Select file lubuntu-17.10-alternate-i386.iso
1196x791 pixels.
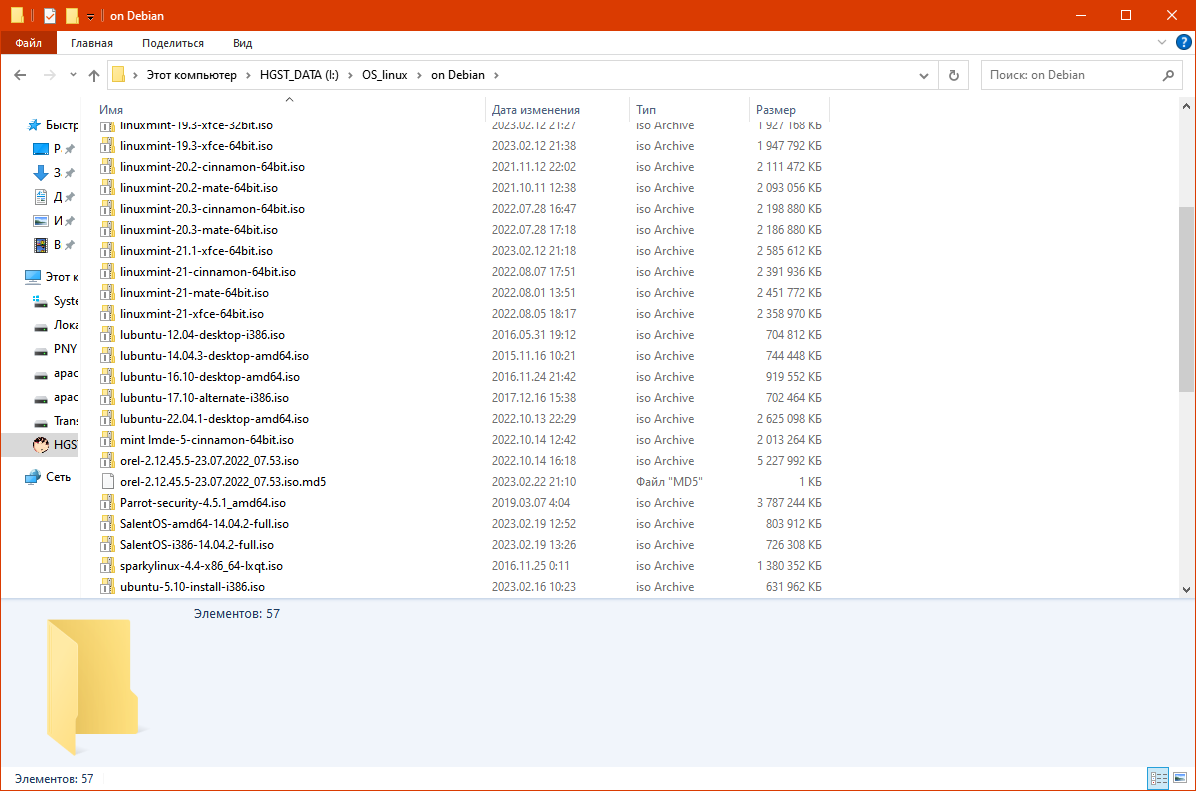tap(204, 398)
